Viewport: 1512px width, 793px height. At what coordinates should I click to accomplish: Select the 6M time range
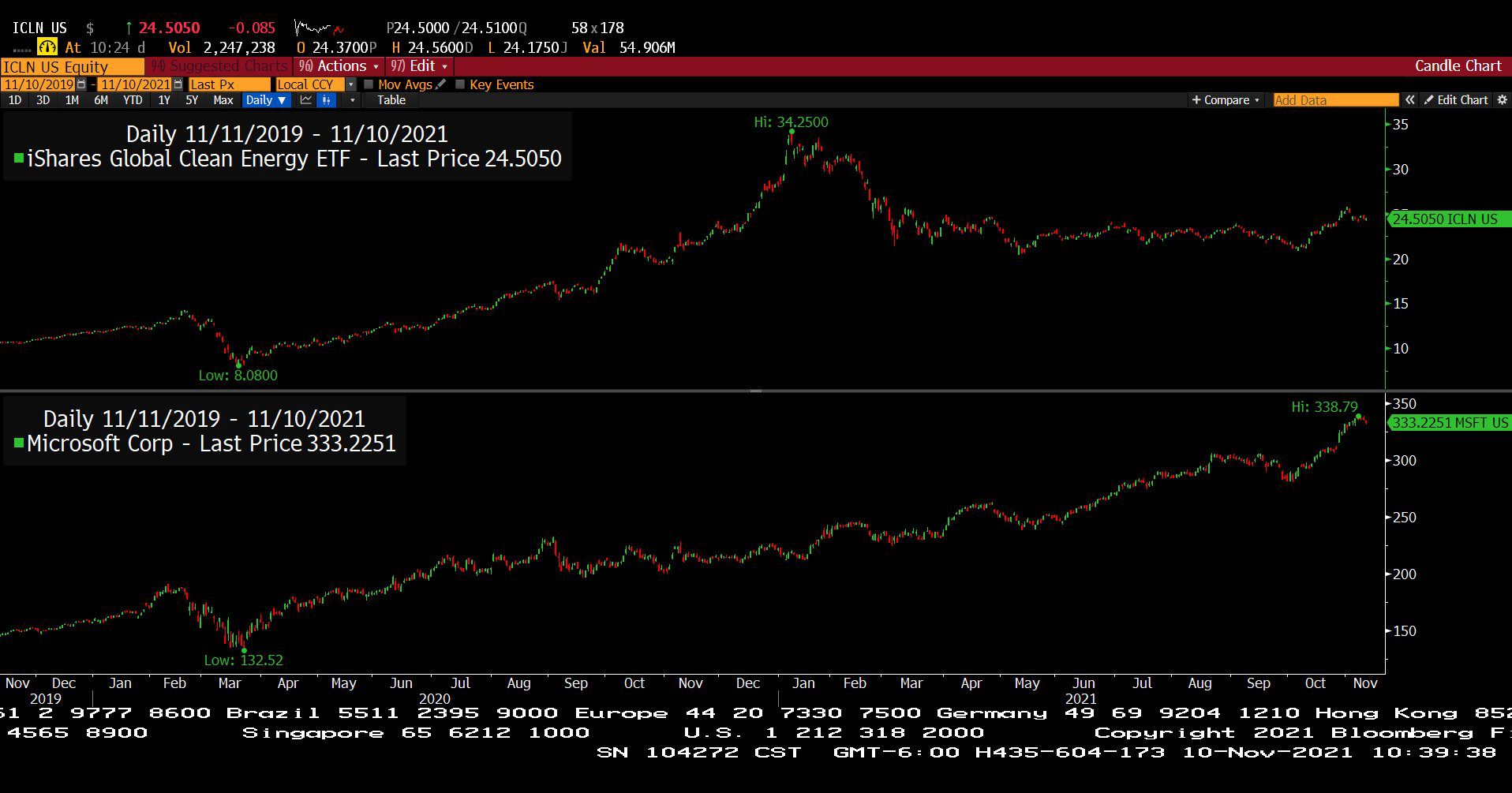coord(101,100)
